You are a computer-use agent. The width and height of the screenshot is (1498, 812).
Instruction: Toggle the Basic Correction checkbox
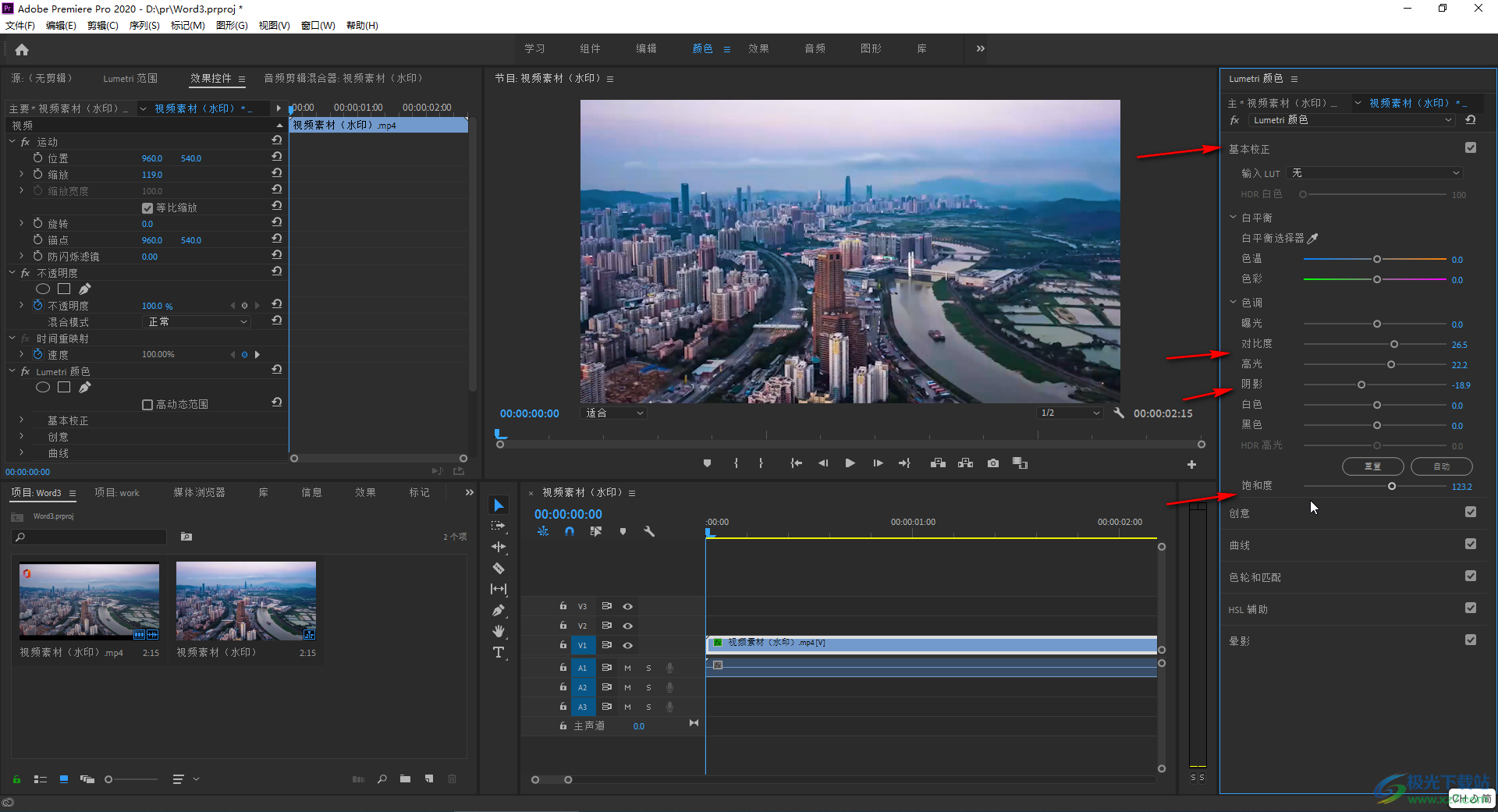(1471, 148)
